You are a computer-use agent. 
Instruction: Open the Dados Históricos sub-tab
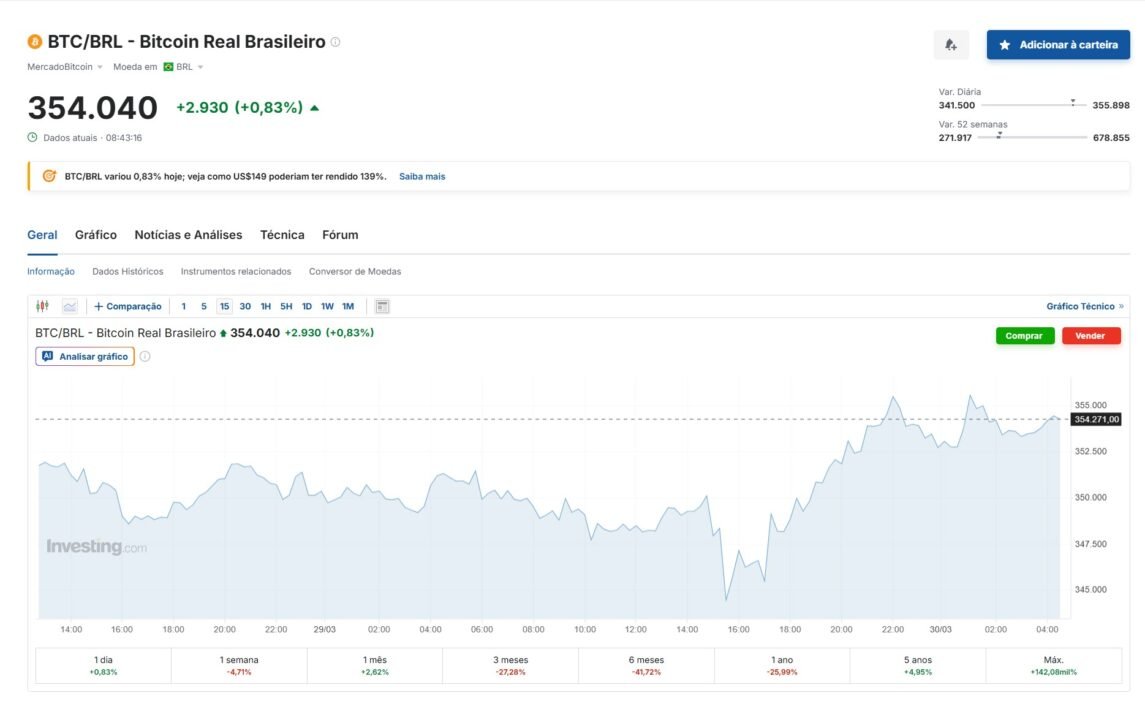click(x=128, y=271)
